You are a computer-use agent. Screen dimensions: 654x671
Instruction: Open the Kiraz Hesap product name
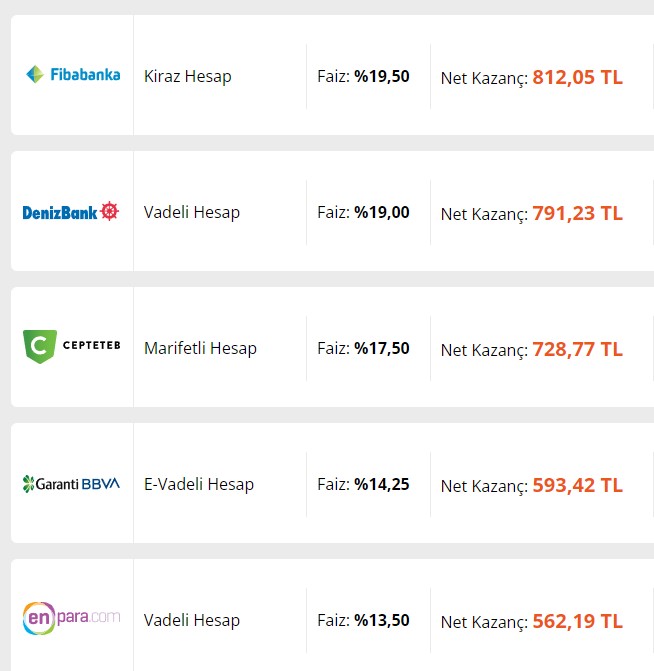(x=187, y=76)
